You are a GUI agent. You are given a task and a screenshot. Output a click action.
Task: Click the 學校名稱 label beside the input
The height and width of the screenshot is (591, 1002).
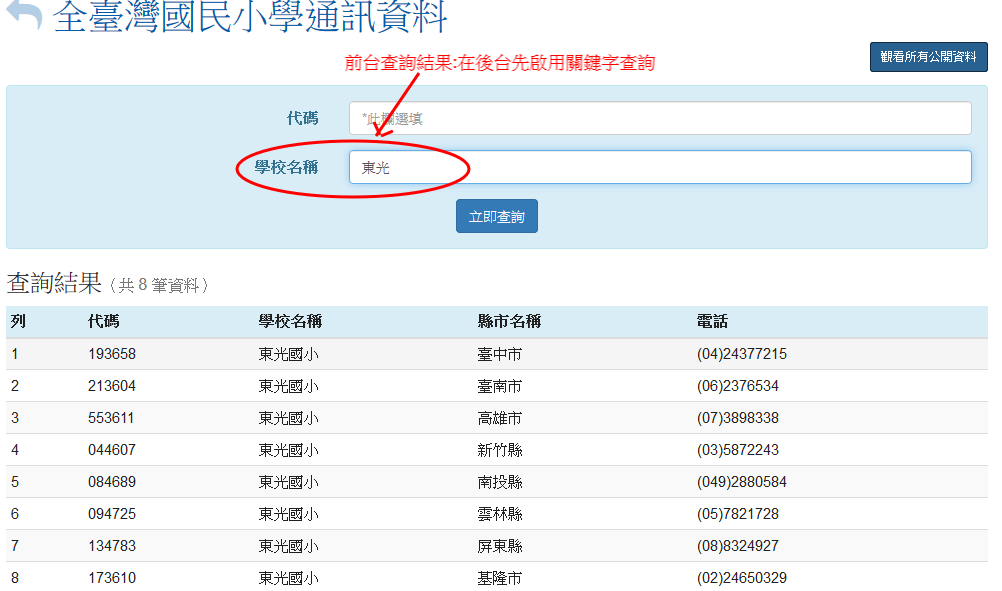point(286,167)
